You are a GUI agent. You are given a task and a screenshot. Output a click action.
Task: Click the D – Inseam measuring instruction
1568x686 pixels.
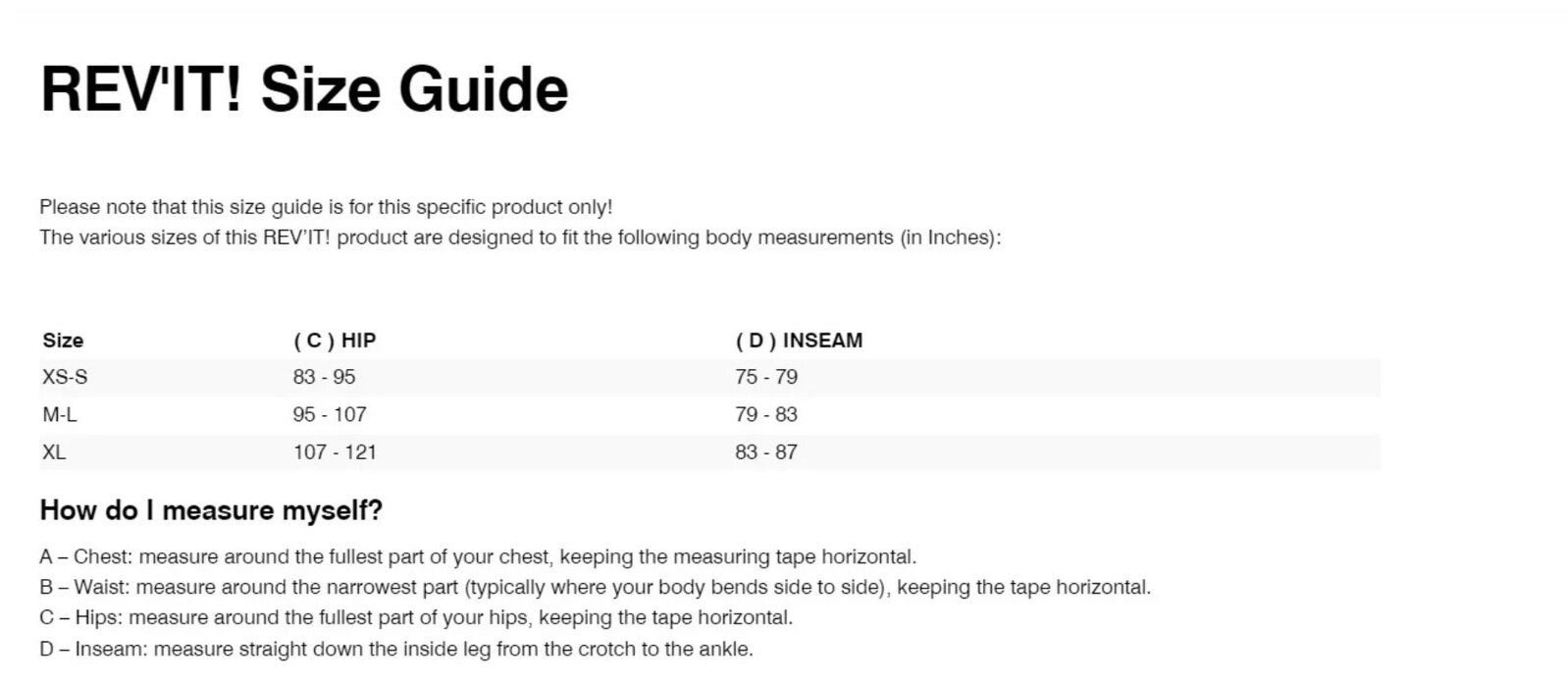tap(396, 649)
